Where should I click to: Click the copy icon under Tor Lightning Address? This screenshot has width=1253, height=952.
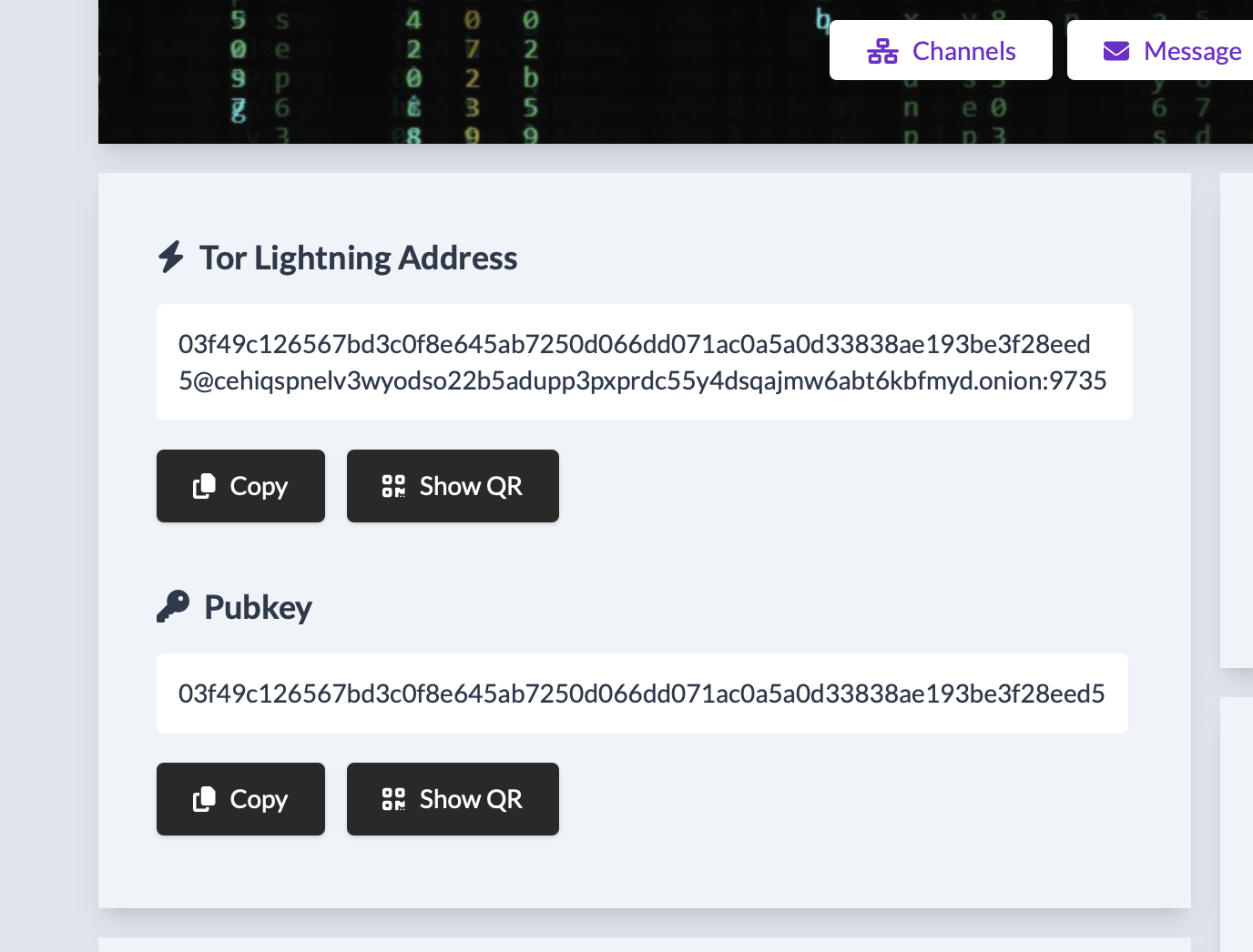(204, 486)
